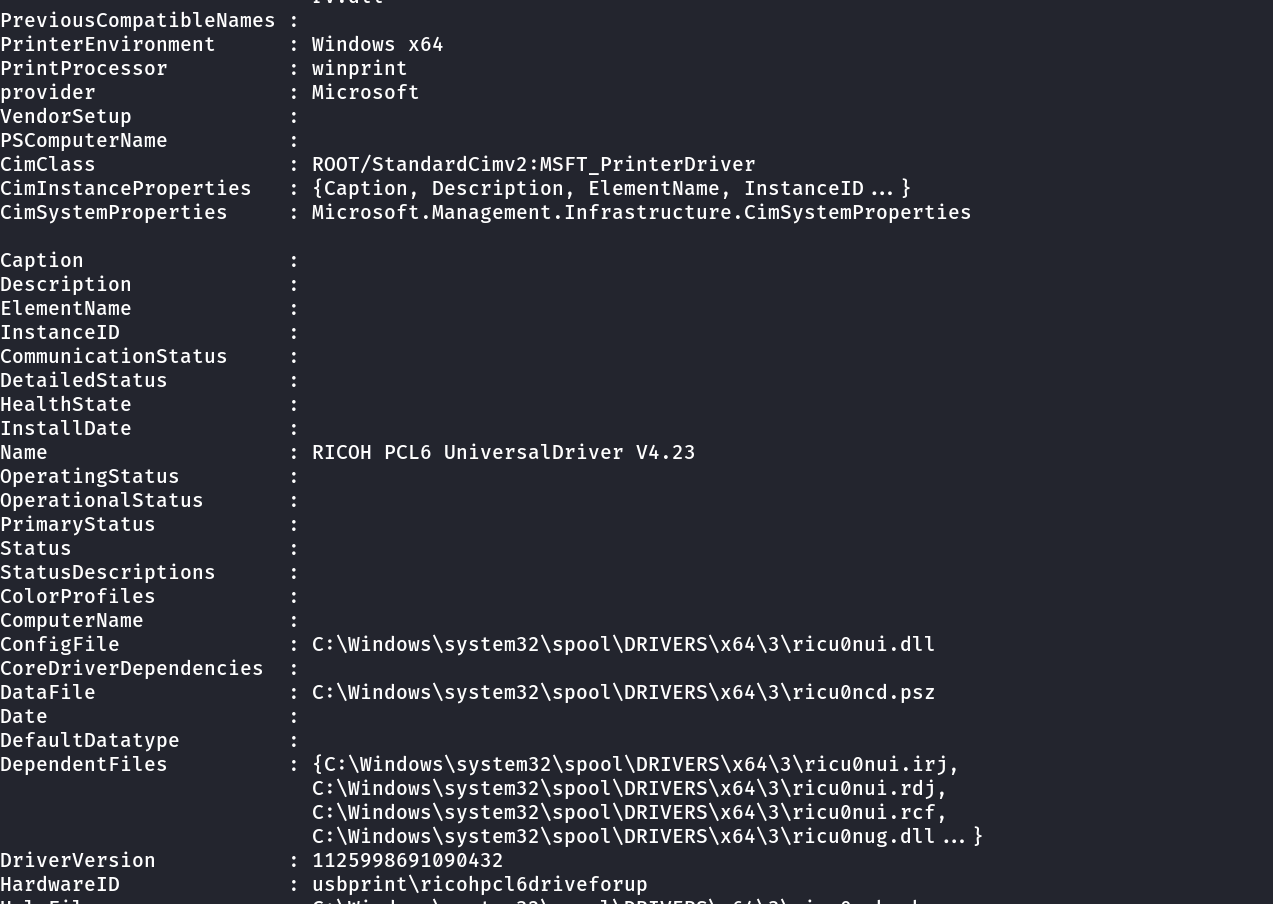Click the RICOH PCL6 UniversalDriver V4.23 name value
Viewport: 1273px width, 904px height.
(503, 453)
